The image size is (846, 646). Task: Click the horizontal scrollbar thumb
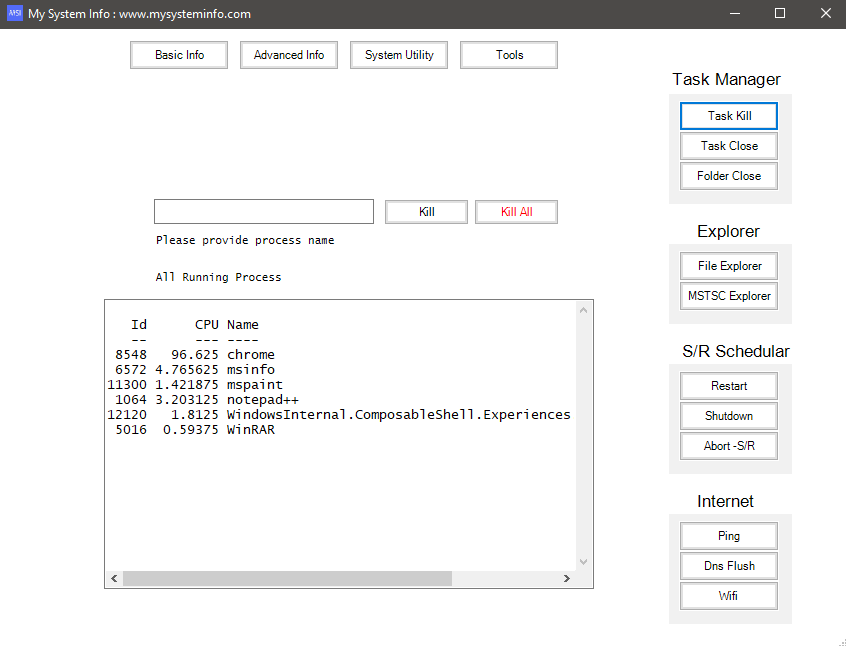287,579
